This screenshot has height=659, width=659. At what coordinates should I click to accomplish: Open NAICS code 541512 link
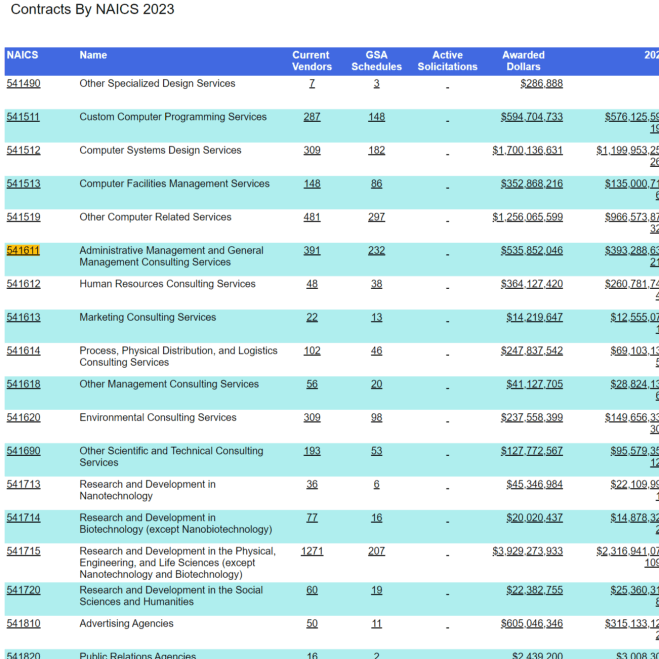tap(24, 150)
